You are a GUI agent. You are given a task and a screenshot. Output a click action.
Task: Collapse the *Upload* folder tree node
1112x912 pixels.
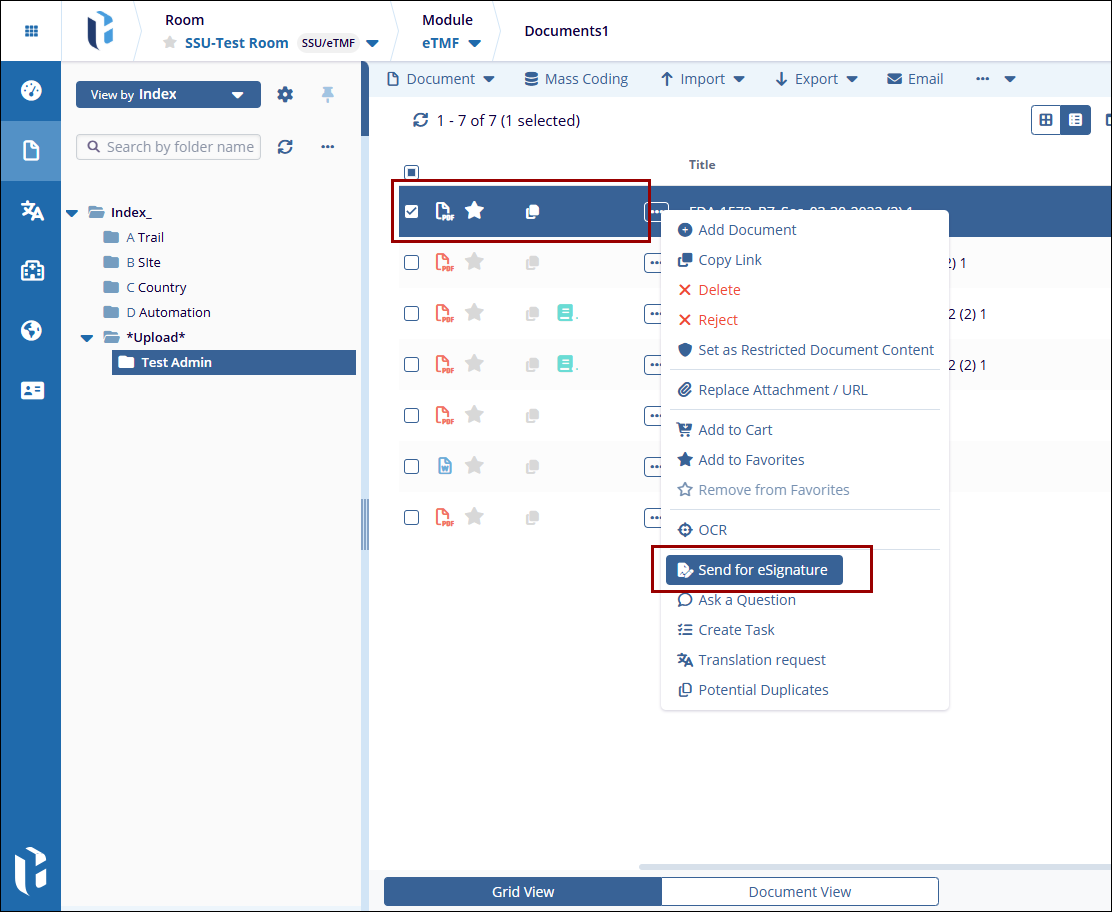pyautogui.click(x=87, y=337)
